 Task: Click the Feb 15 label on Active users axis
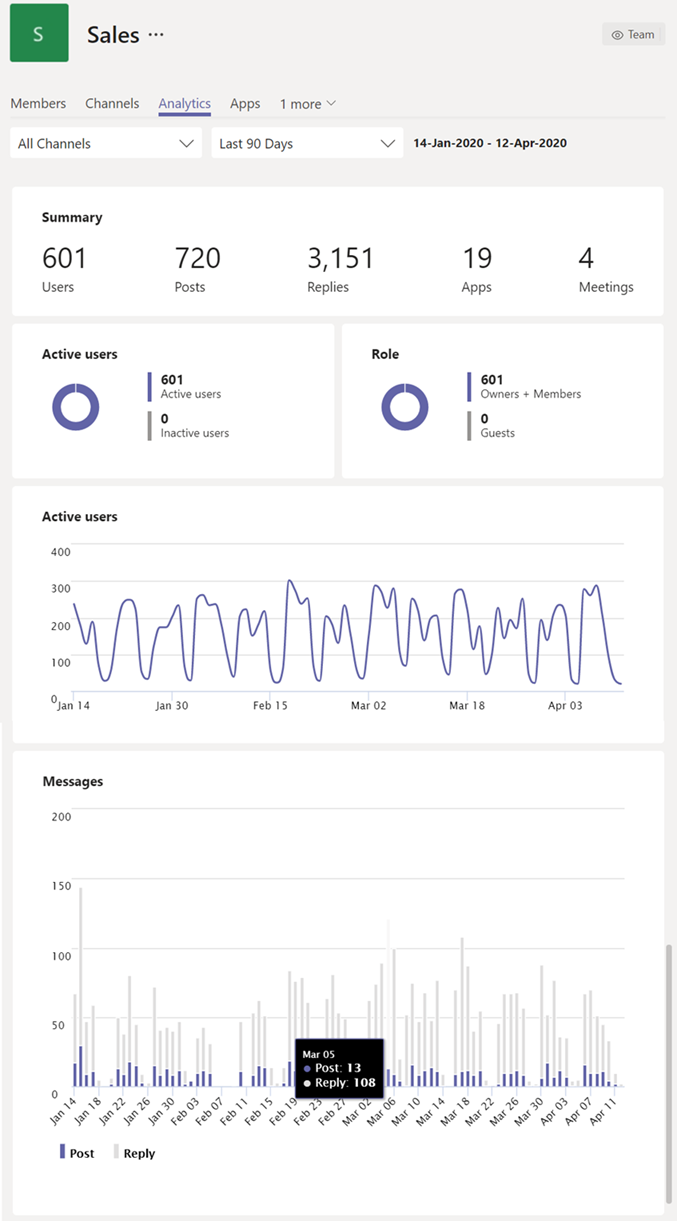(x=270, y=705)
